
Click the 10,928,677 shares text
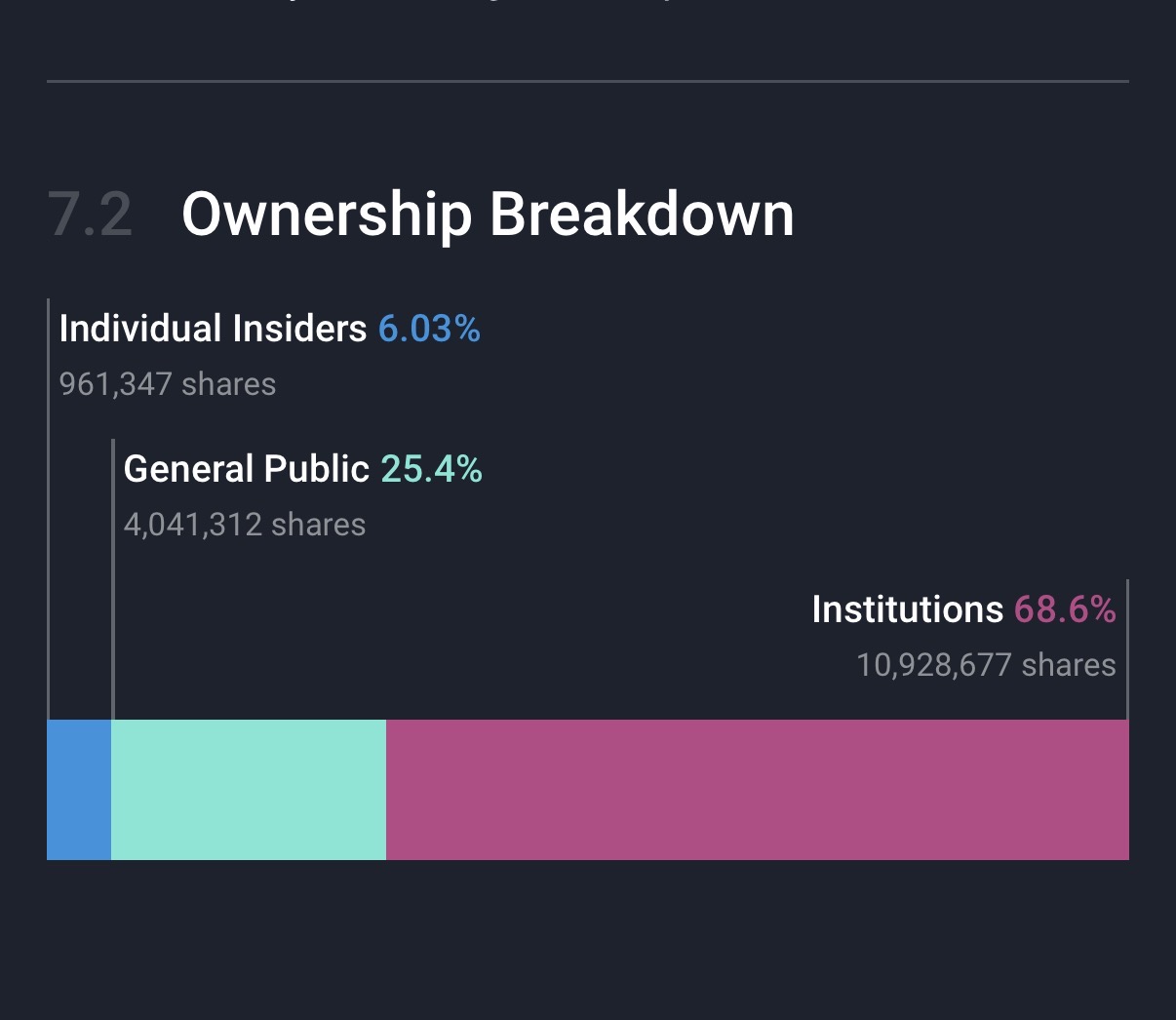[986, 665]
